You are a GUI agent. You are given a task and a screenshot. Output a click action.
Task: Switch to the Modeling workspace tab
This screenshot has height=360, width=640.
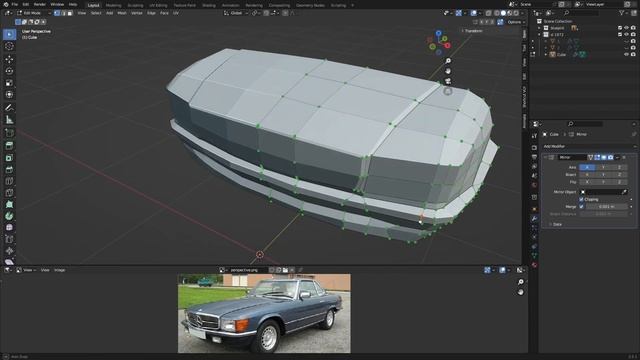click(113, 5)
